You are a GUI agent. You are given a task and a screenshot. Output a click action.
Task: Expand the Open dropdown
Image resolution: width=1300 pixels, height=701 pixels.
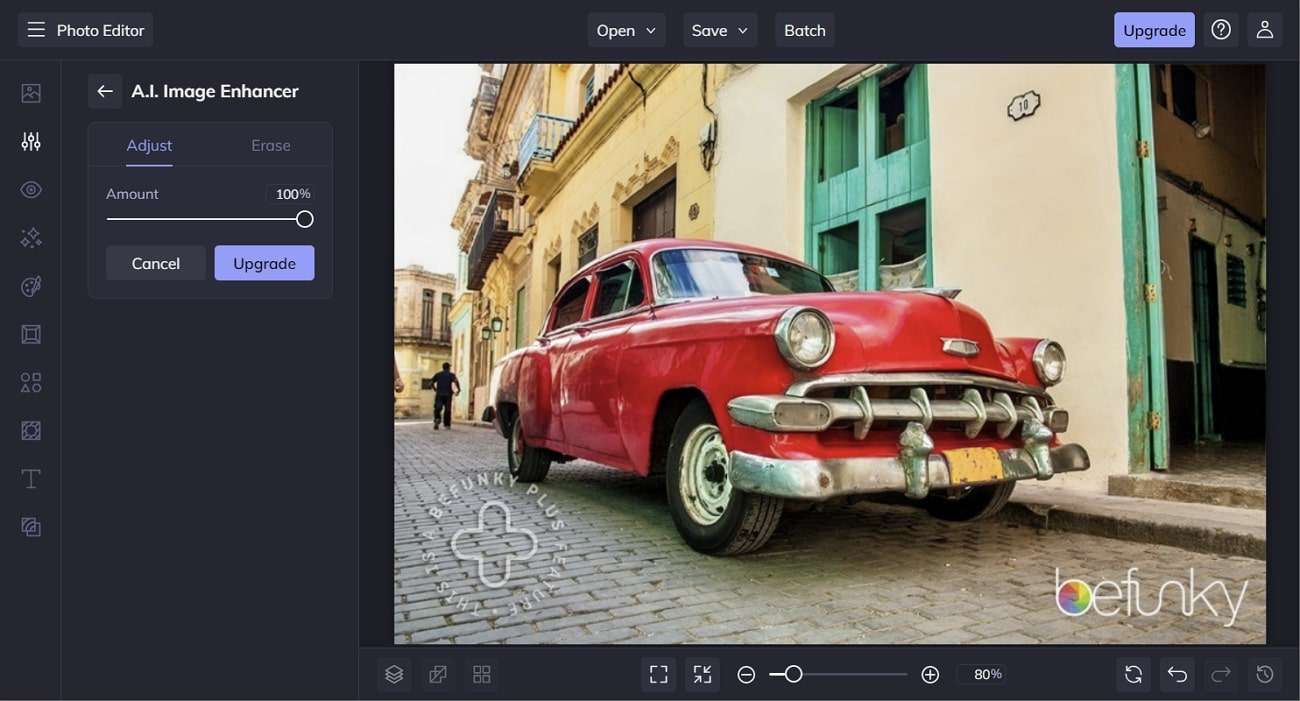coord(626,30)
